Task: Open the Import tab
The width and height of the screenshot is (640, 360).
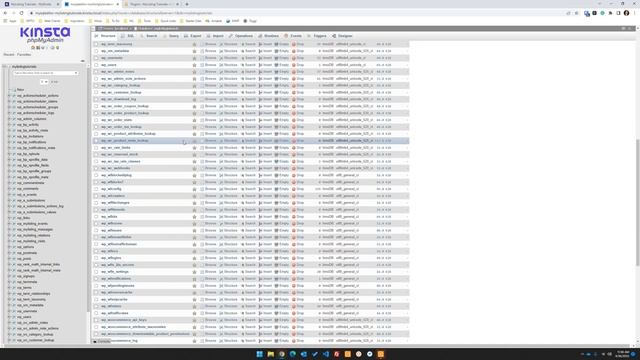Action: pyautogui.click(x=215, y=36)
